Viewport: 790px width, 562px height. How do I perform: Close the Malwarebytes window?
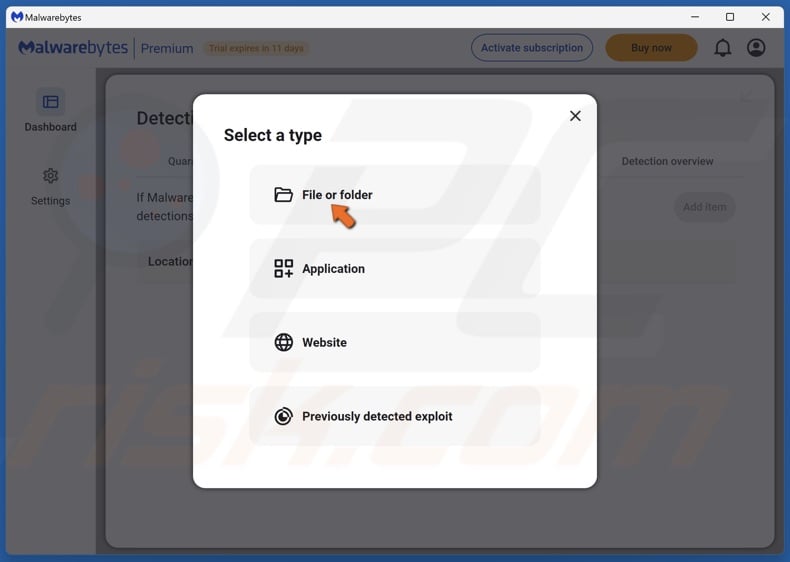765,17
